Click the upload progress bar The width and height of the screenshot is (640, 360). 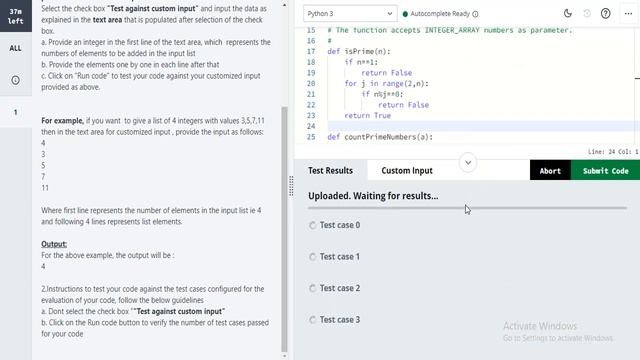pyautogui.click(x=467, y=208)
